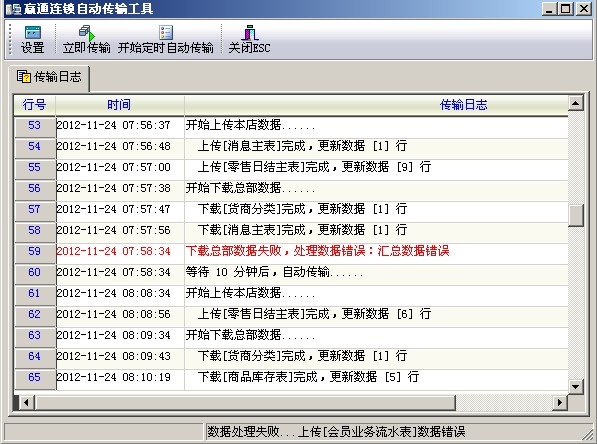This screenshot has width=597, height=444.
Task: Select the 传输日志 tab
Action: [x=49, y=77]
